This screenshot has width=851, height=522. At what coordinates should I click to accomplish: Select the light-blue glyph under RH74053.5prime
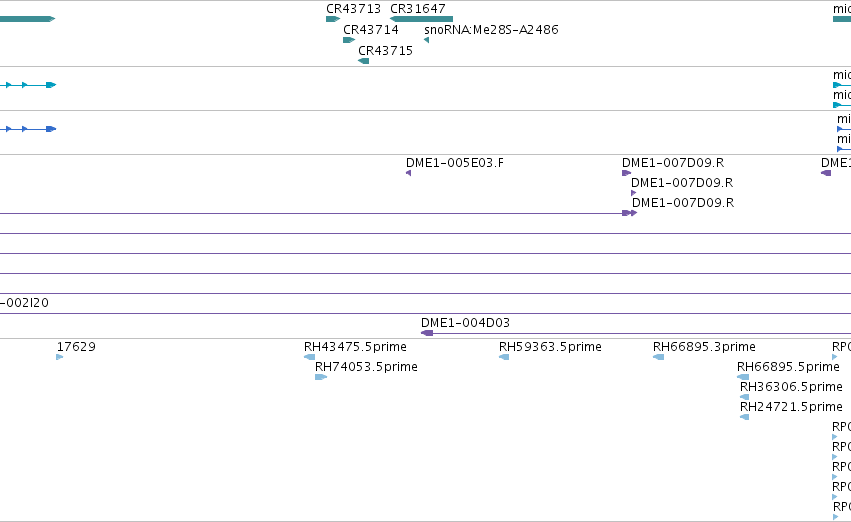pos(321,377)
